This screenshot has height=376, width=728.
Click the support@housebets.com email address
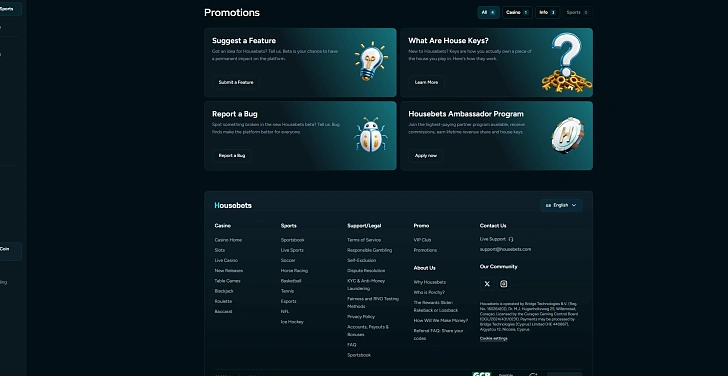pyautogui.click(x=505, y=249)
